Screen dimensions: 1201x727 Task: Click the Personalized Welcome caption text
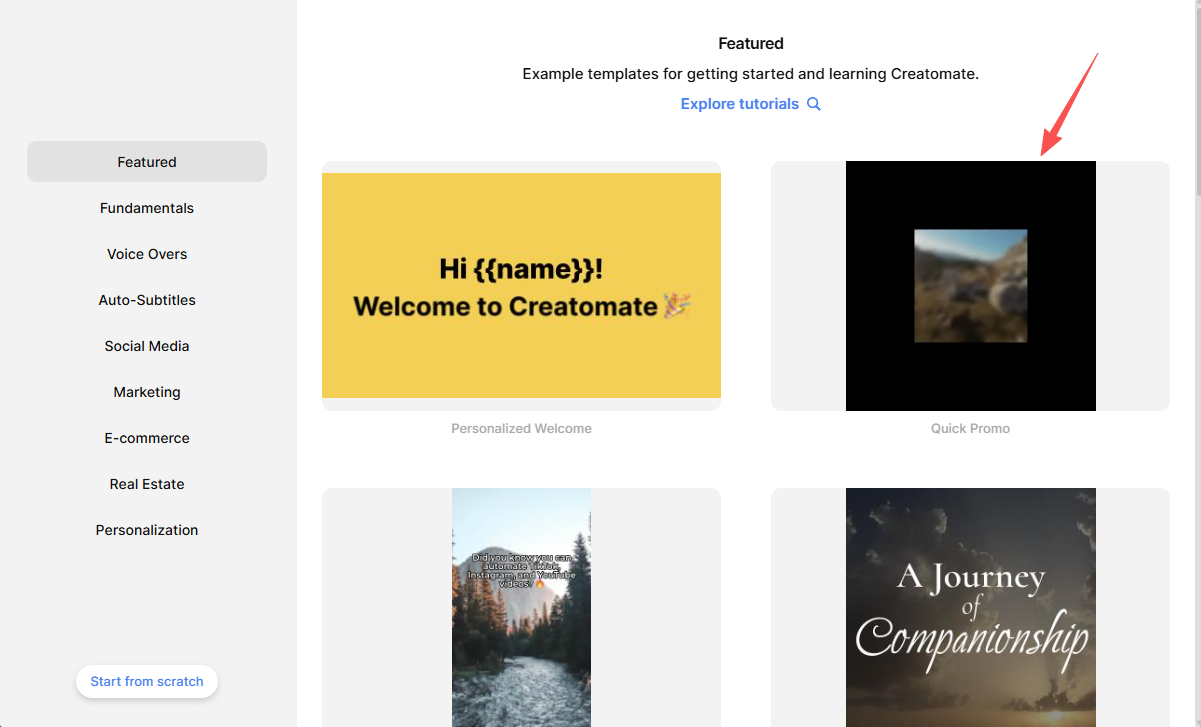521,428
